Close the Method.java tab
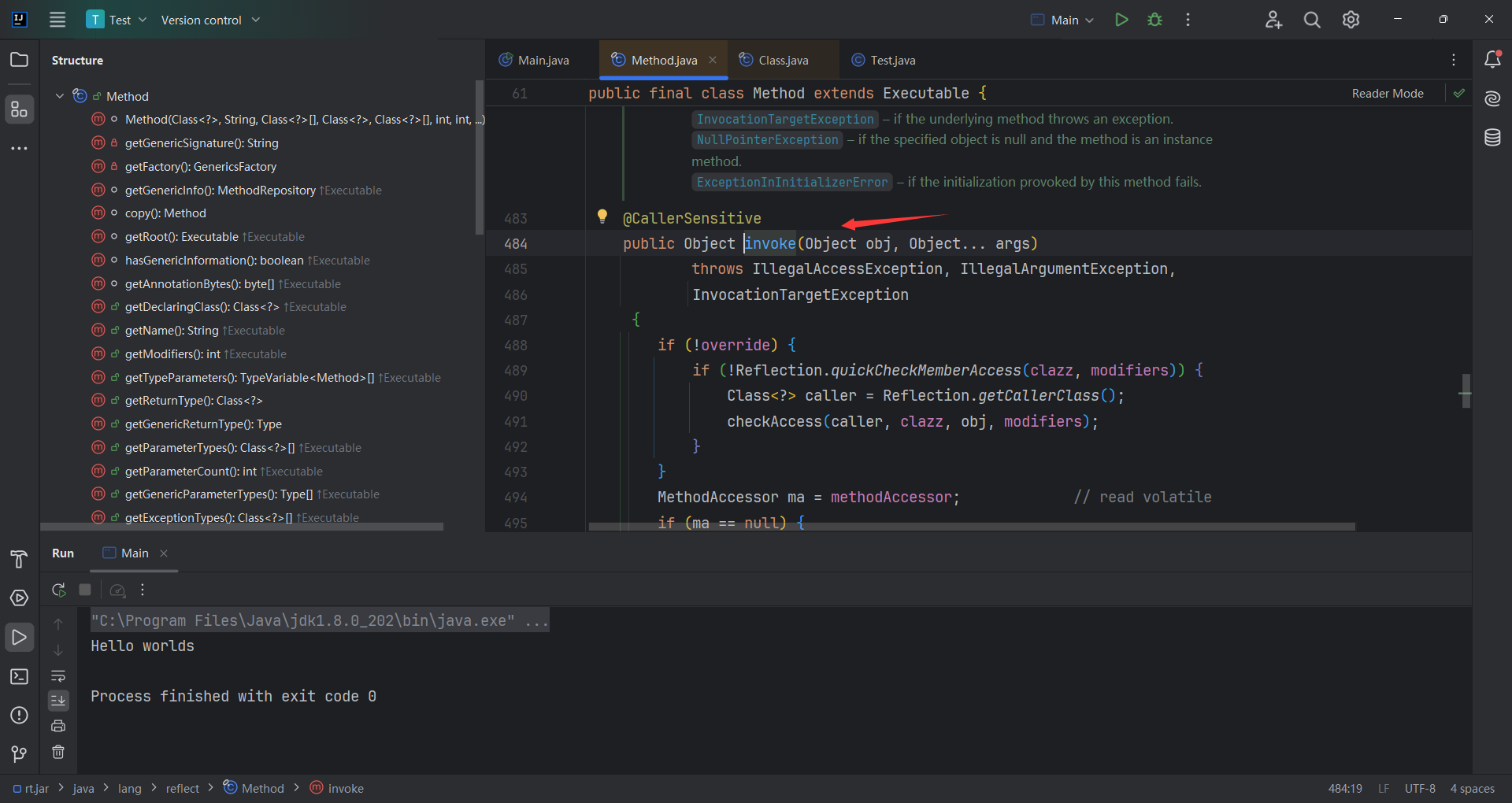 pyautogui.click(x=713, y=60)
